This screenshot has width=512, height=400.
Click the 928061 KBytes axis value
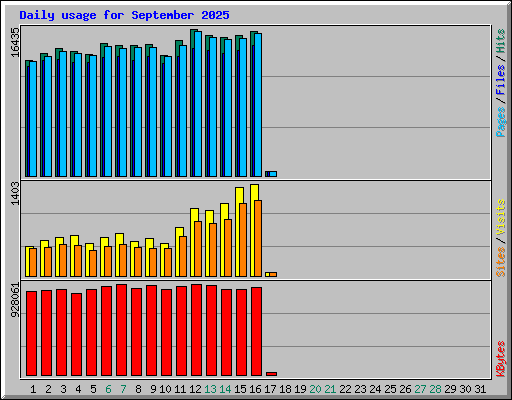pyautogui.click(x=15, y=300)
